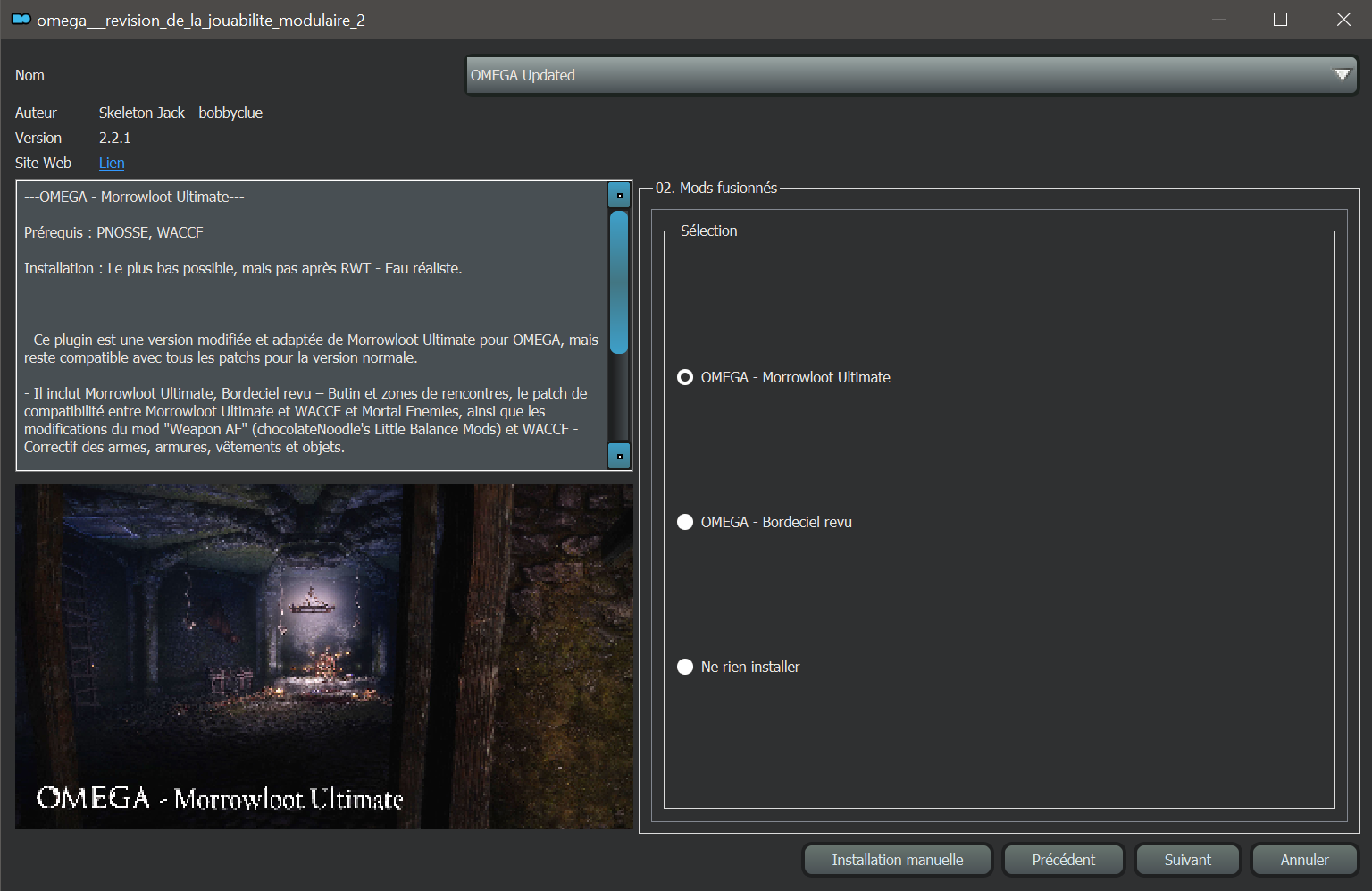Minimize the installer window
1372x891 pixels.
pyautogui.click(x=1218, y=20)
